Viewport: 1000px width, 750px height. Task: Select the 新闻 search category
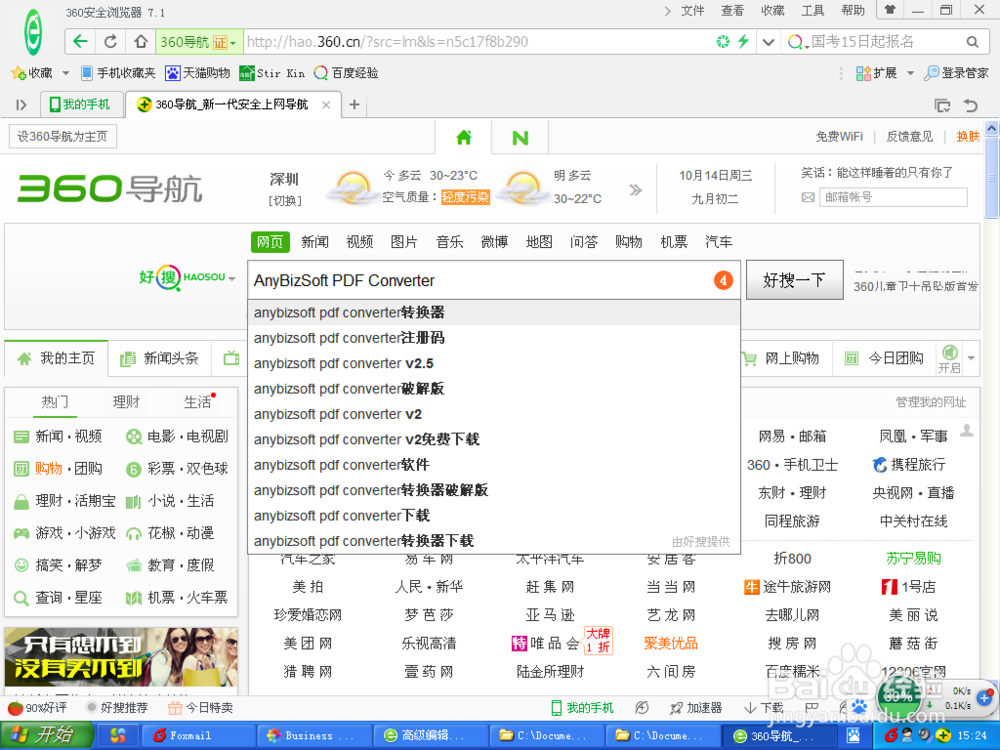click(315, 242)
